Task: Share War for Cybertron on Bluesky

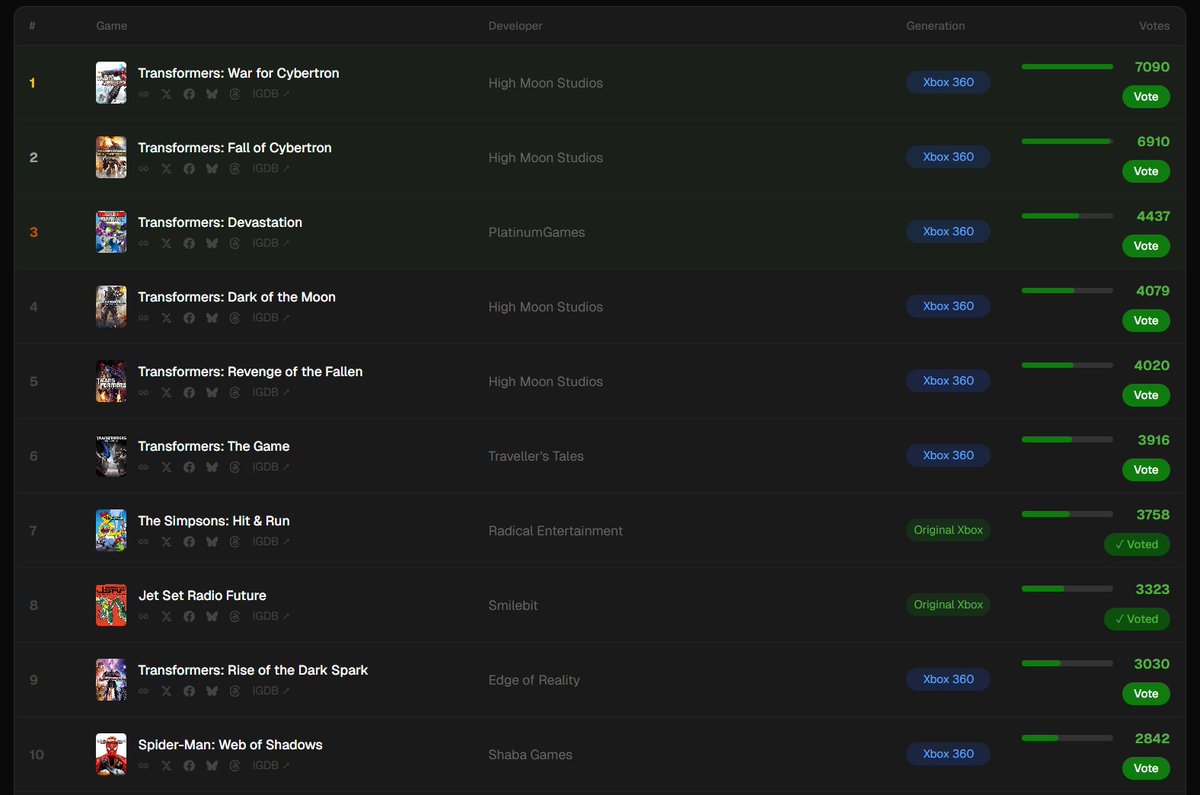Action: [212, 94]
